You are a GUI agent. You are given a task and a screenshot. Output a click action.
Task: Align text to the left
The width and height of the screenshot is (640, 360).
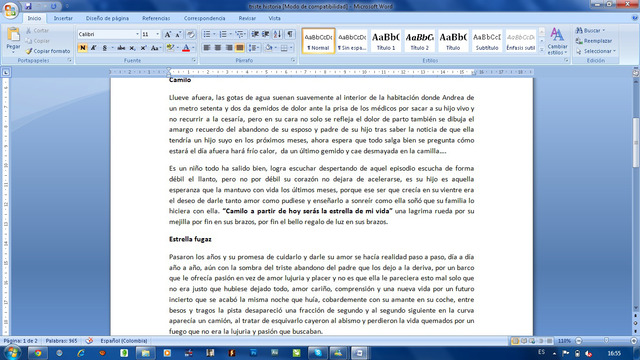[207, 48]
